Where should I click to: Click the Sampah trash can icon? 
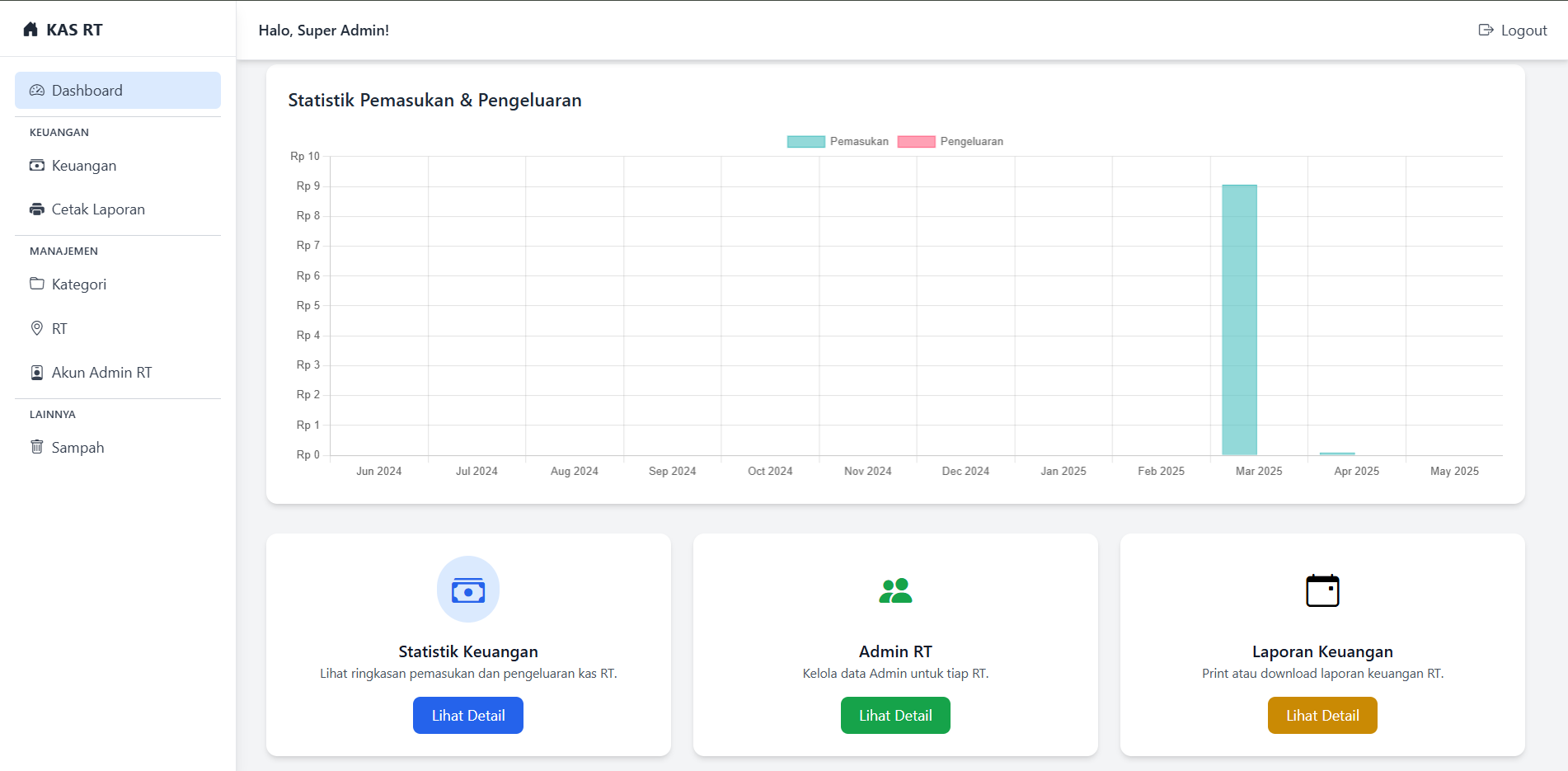(x=37, y=447)
